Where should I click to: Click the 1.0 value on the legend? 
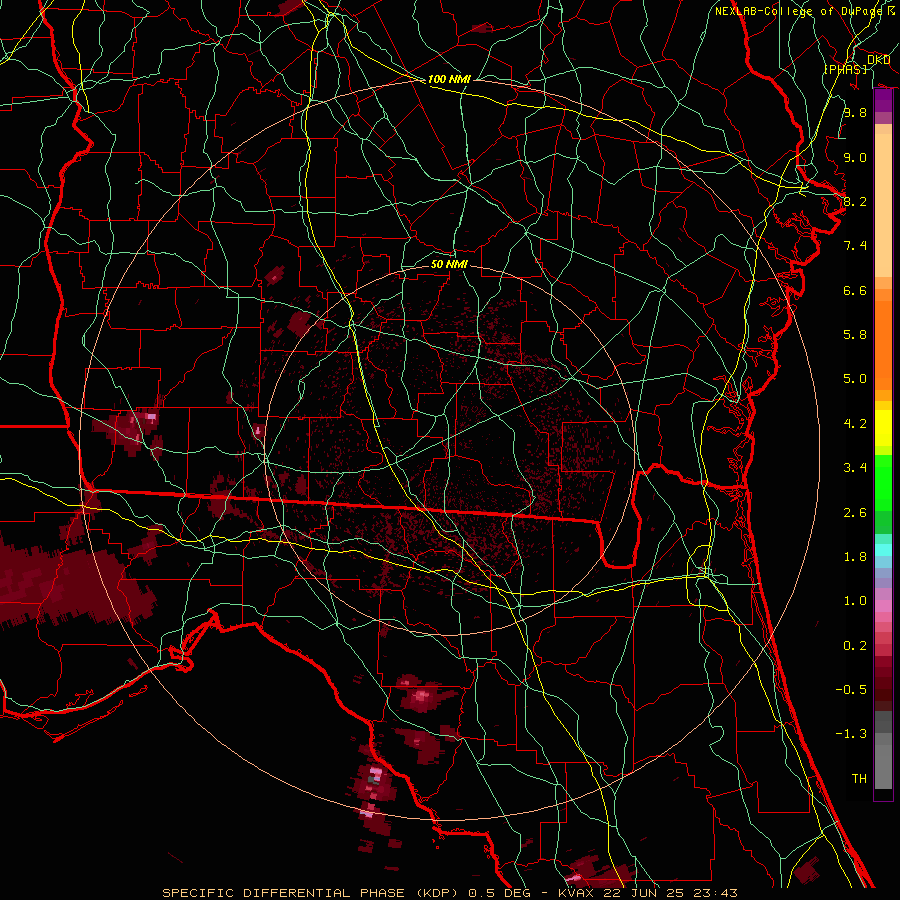[855, 601]
